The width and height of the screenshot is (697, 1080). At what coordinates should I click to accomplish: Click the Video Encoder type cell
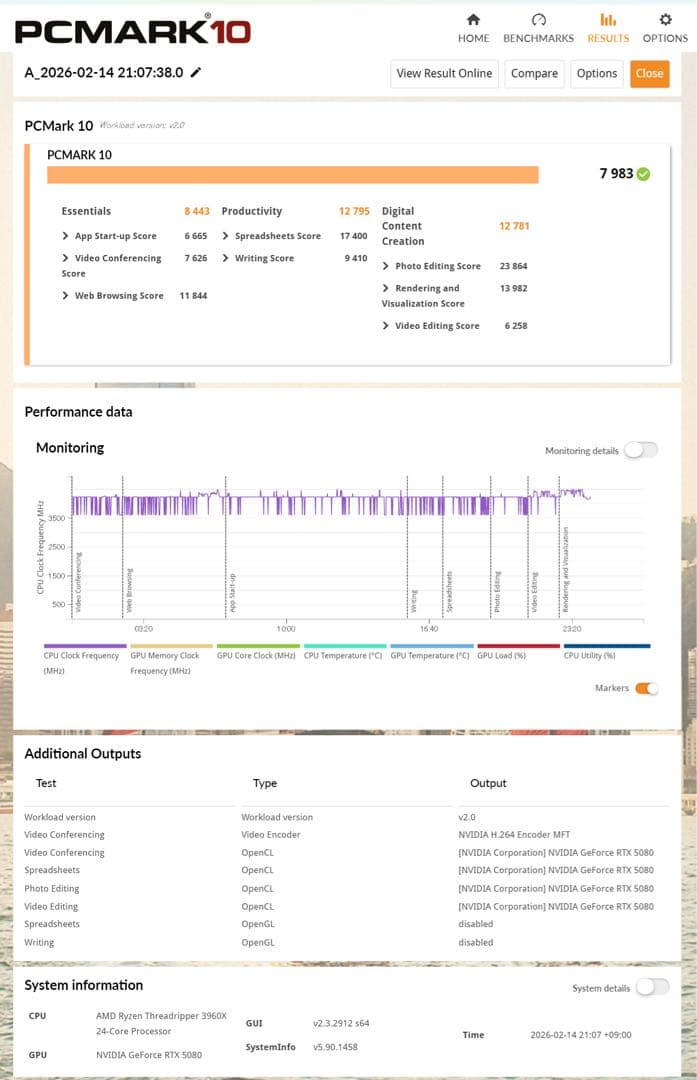271,834
